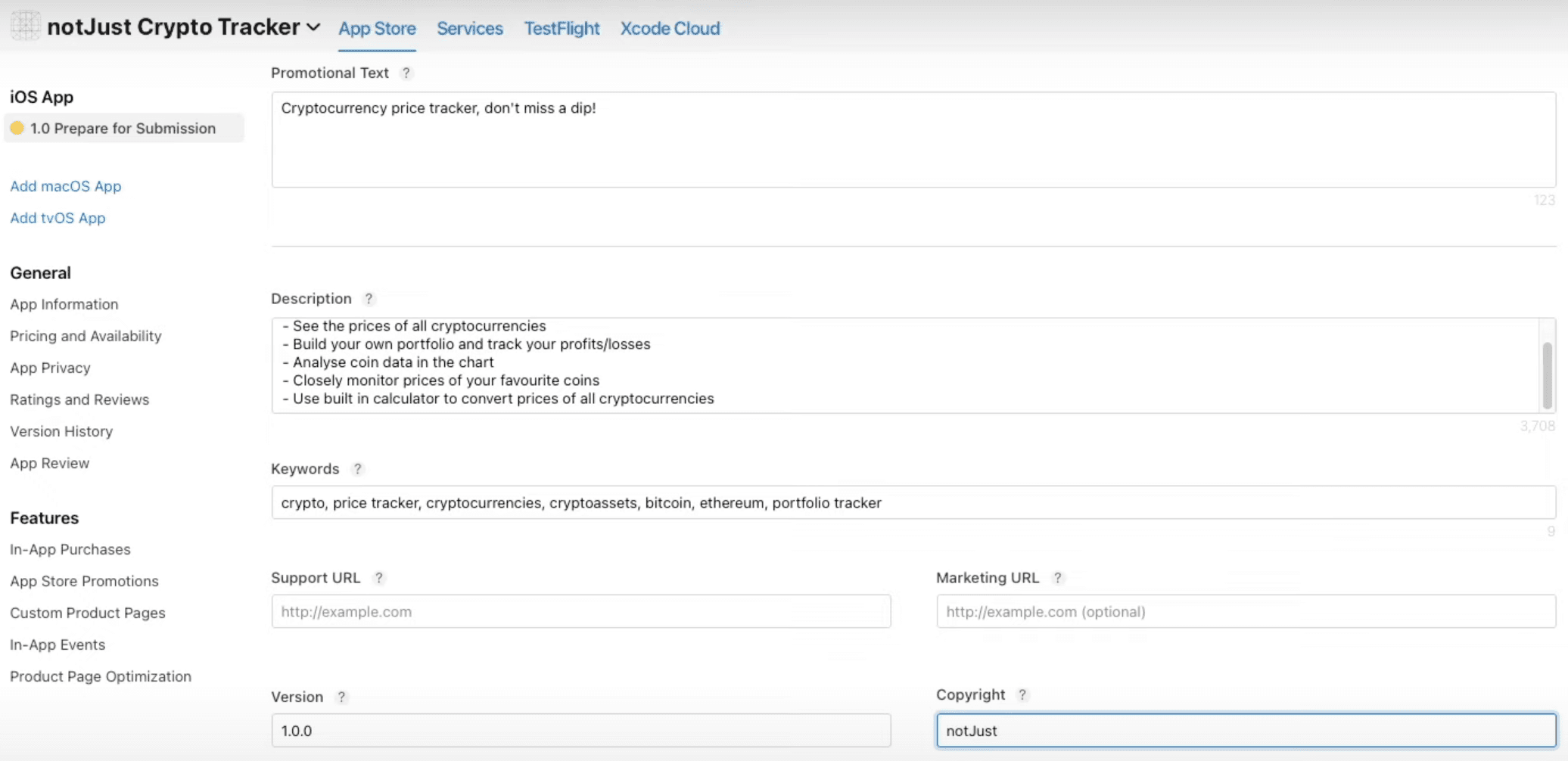The height and width of the screenshot is (761, 1568).
Task: Open the Keywords help question mark
Action: coord(357,469)
